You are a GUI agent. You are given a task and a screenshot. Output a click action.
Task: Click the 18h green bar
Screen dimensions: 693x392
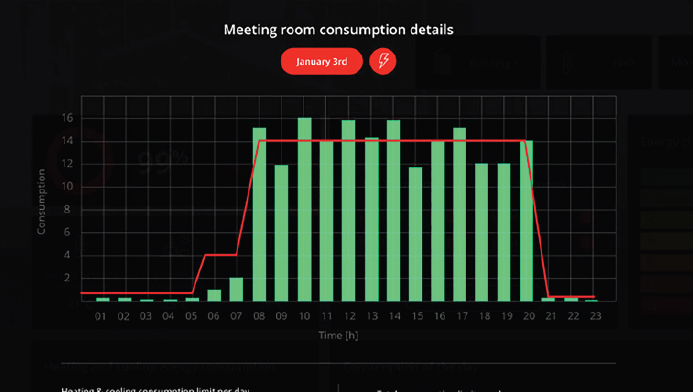[482, 232]
